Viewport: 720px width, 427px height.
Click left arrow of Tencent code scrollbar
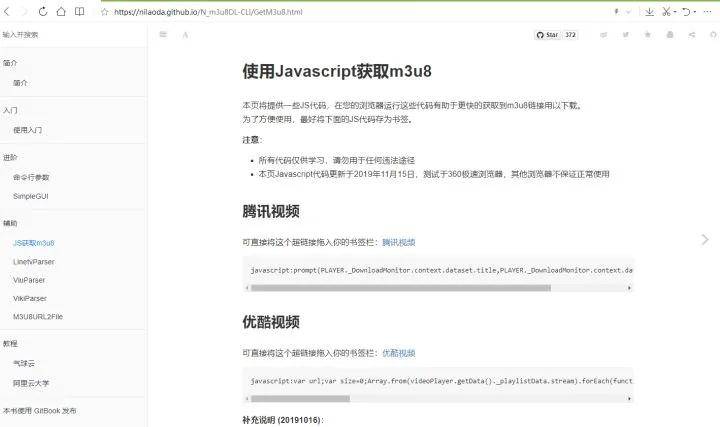click(x=247, y=288)
